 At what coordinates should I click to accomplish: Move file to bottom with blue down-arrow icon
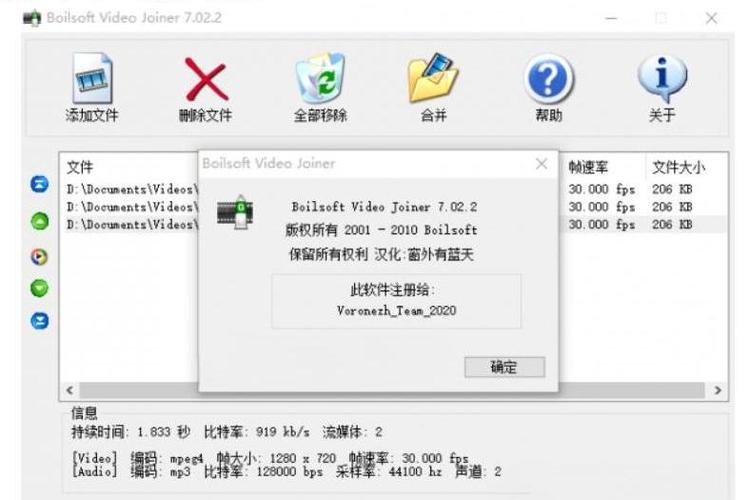tap(40, 321)
